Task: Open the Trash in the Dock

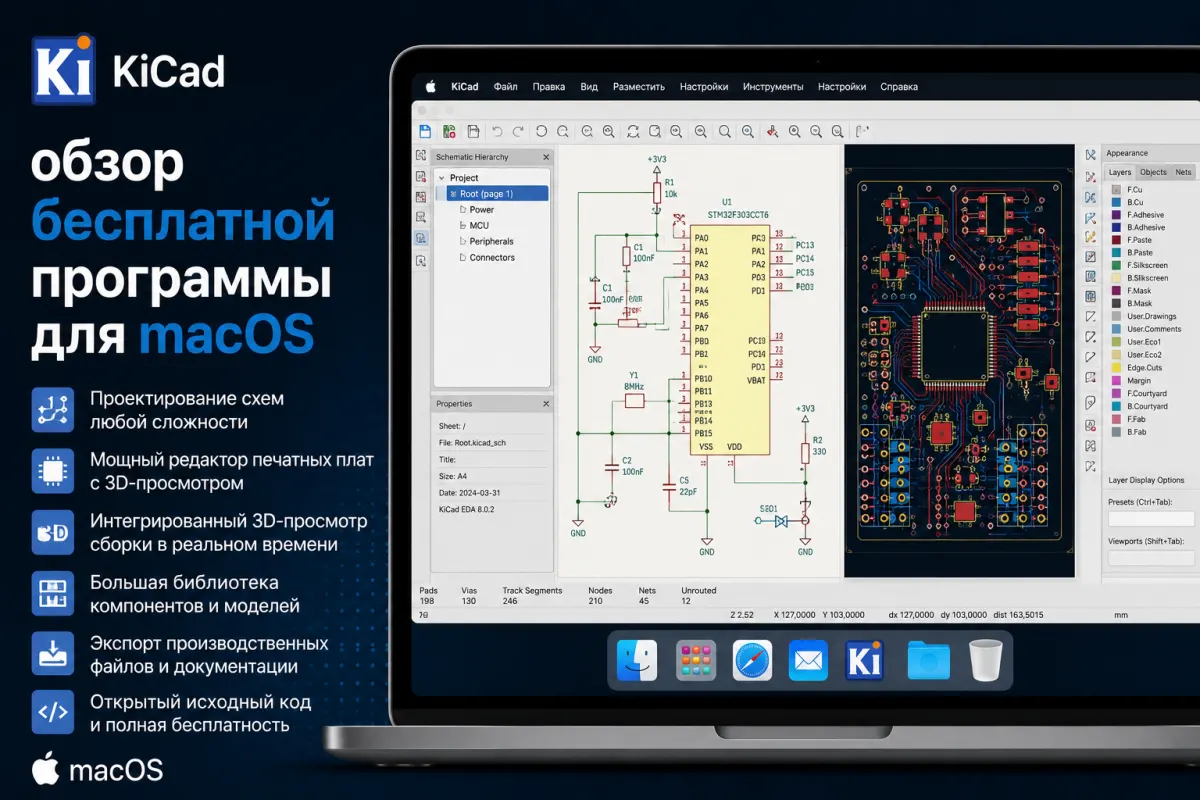Action: (985, 661)
